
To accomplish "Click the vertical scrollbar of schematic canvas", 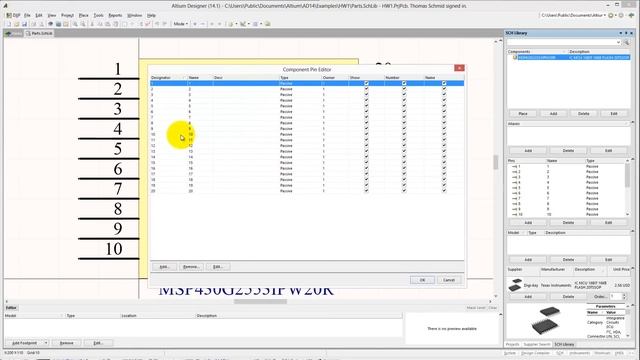I will pyautogui.click(x=496, y=162).
